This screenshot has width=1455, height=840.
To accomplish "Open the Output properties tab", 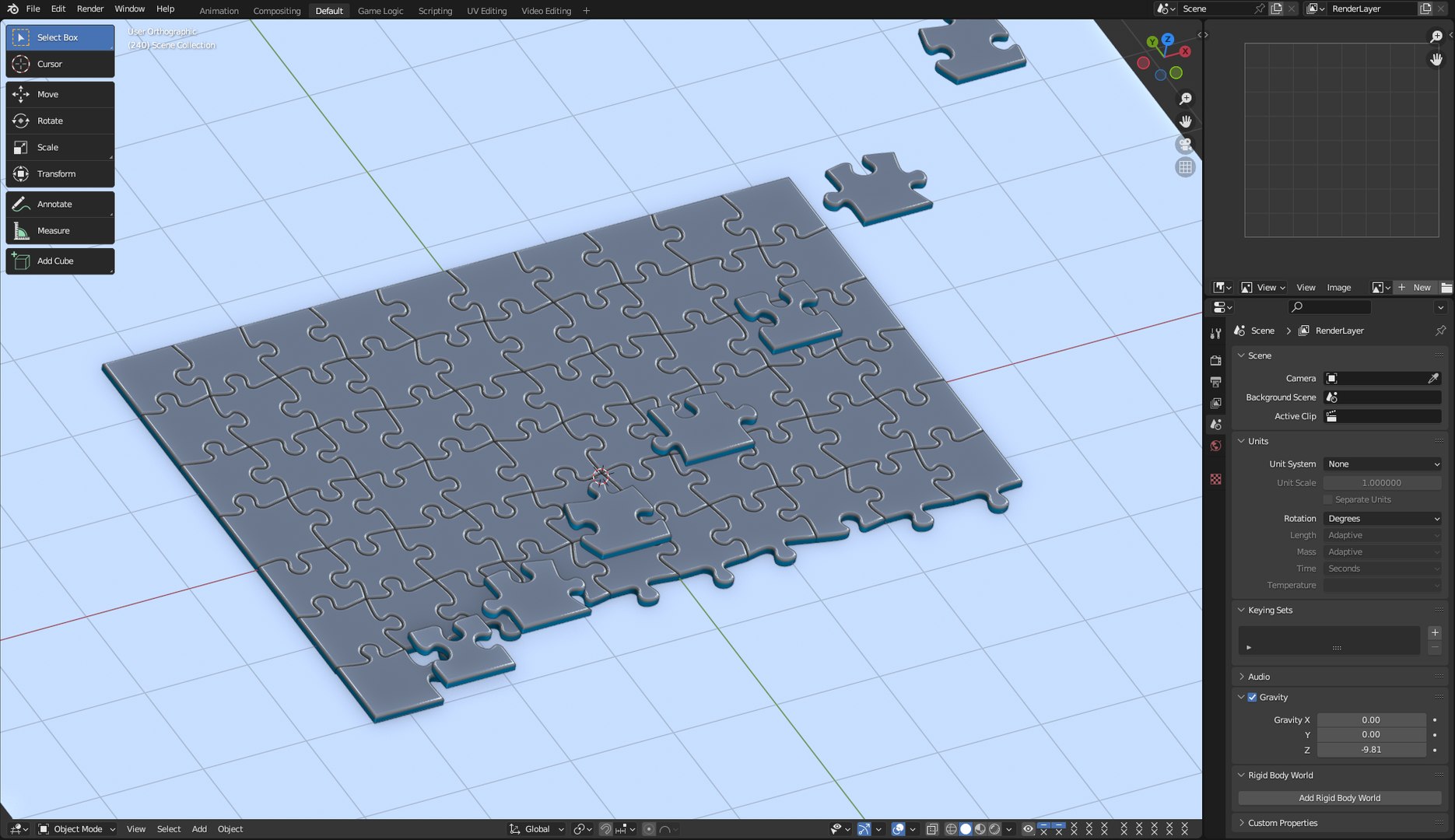I will [x=1215, y=382].
